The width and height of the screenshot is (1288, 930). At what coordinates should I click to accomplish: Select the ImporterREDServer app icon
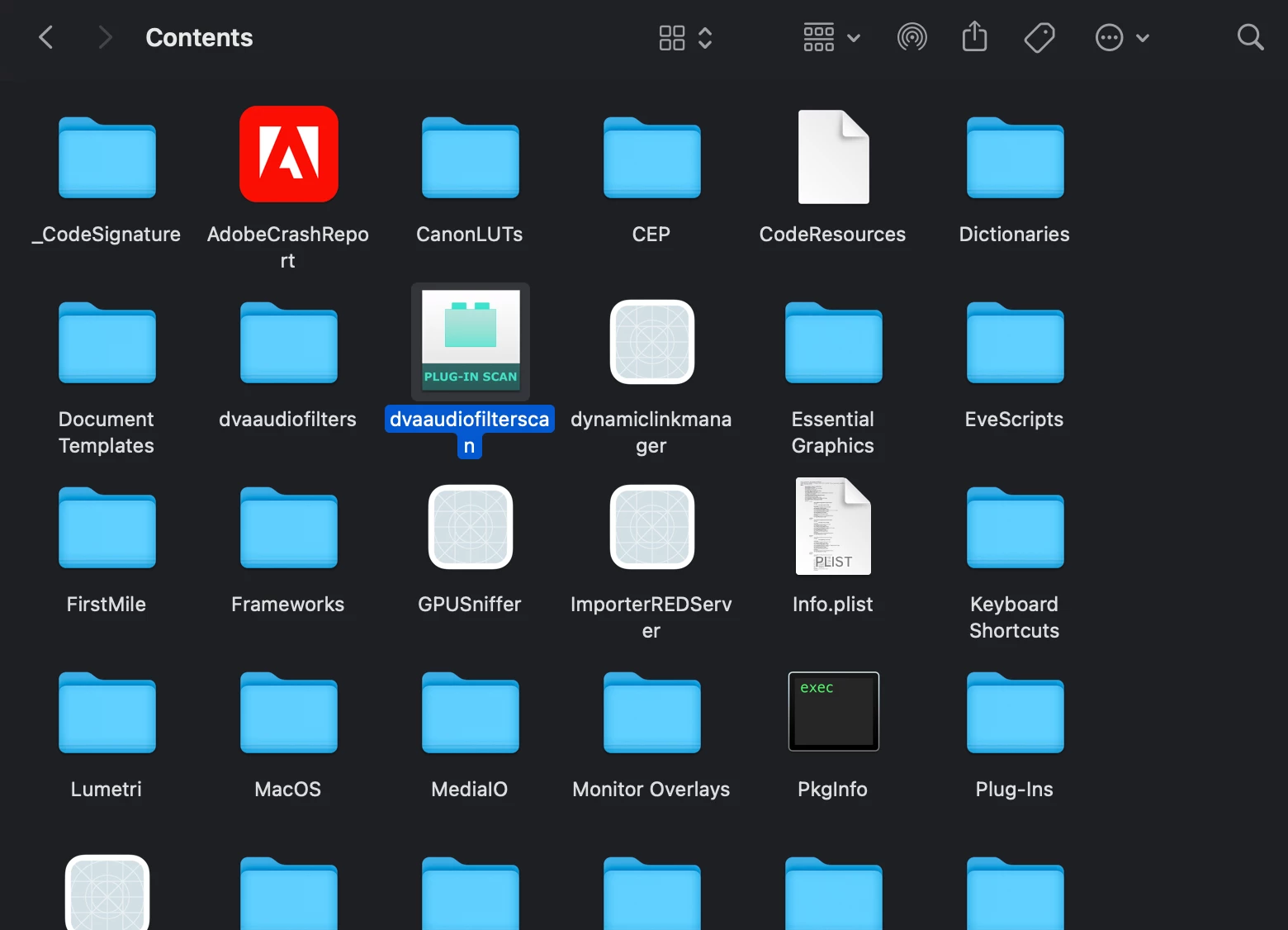click(652, 527)
